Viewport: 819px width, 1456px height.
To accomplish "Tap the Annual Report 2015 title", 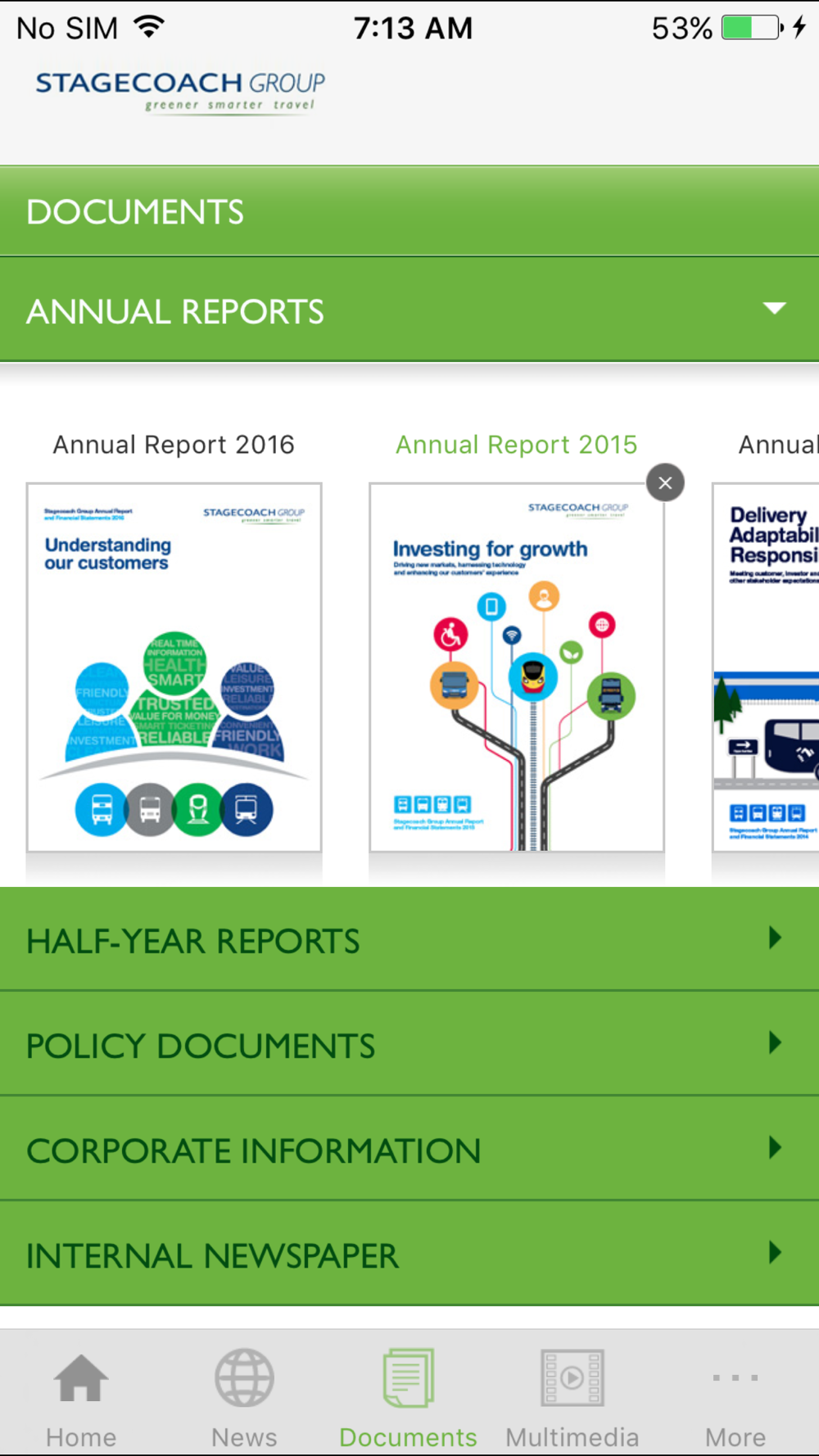I will (x=517, y=445).
